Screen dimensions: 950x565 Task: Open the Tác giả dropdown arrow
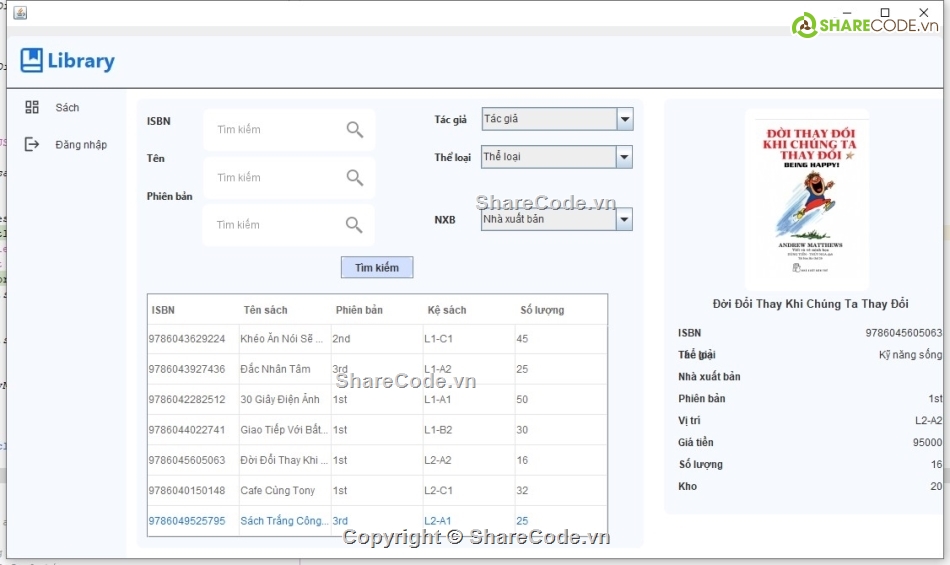625,119
